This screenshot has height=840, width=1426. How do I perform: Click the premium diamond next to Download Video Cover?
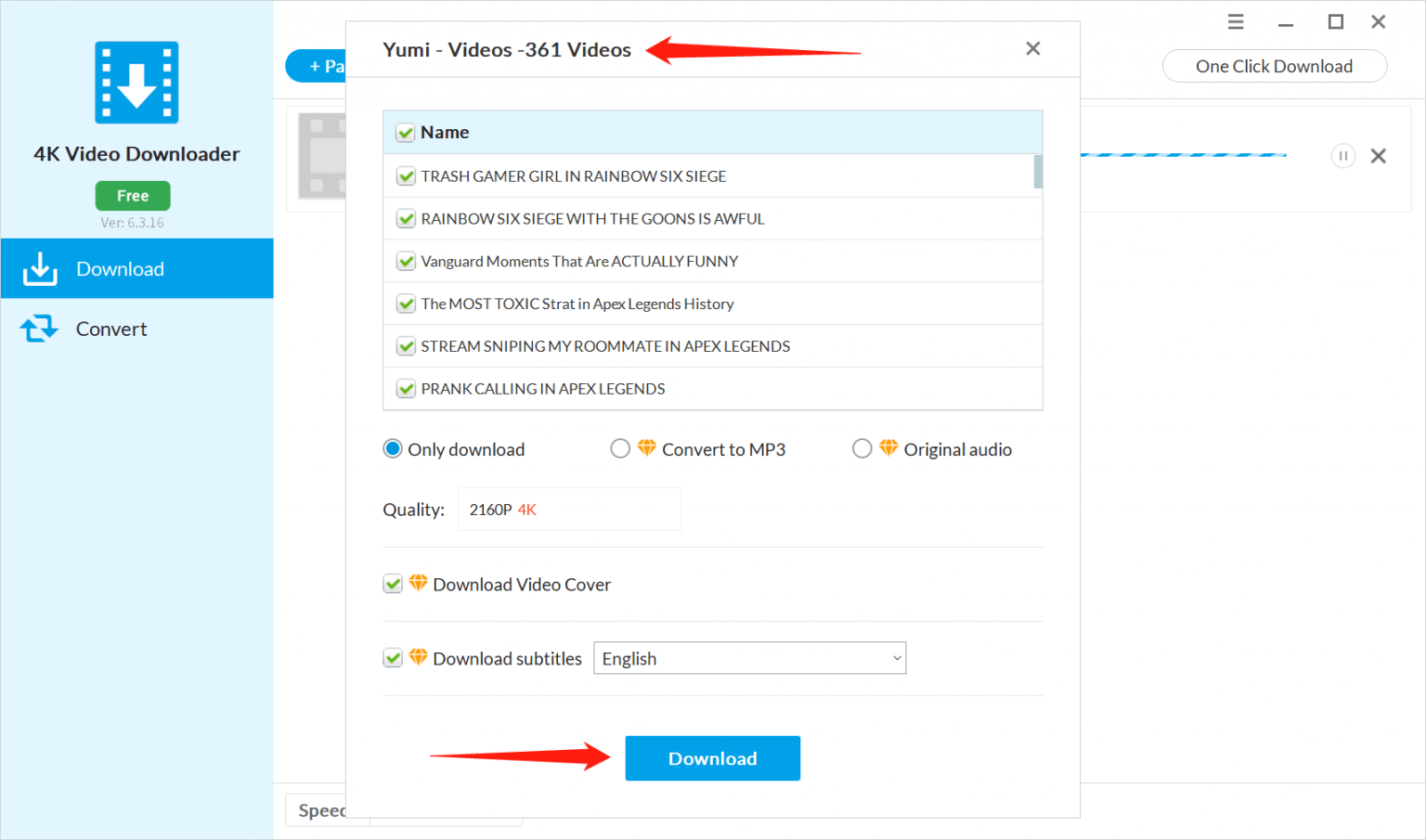tap(419, 583)
